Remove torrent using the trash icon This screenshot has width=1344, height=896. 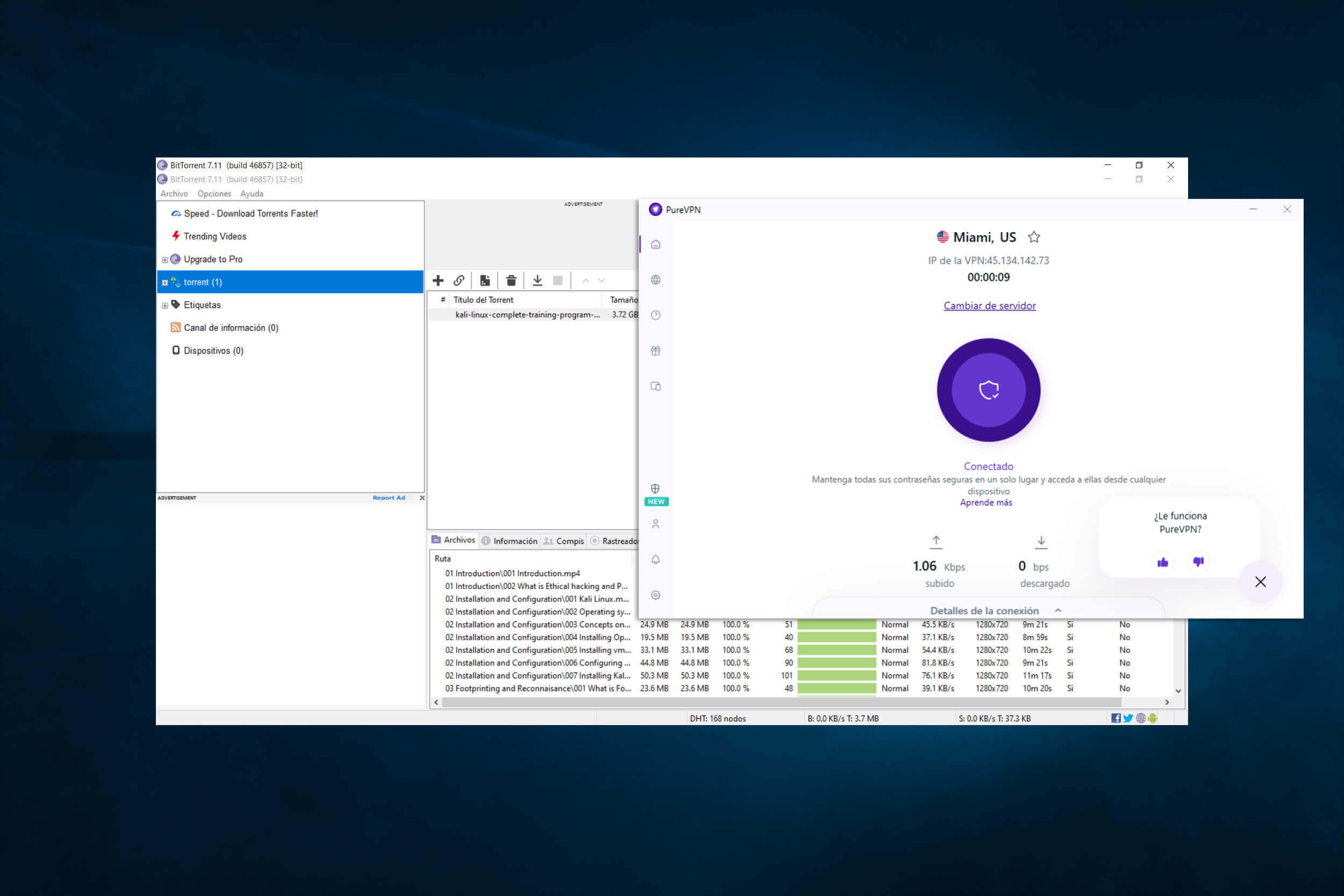pos(511,281)
